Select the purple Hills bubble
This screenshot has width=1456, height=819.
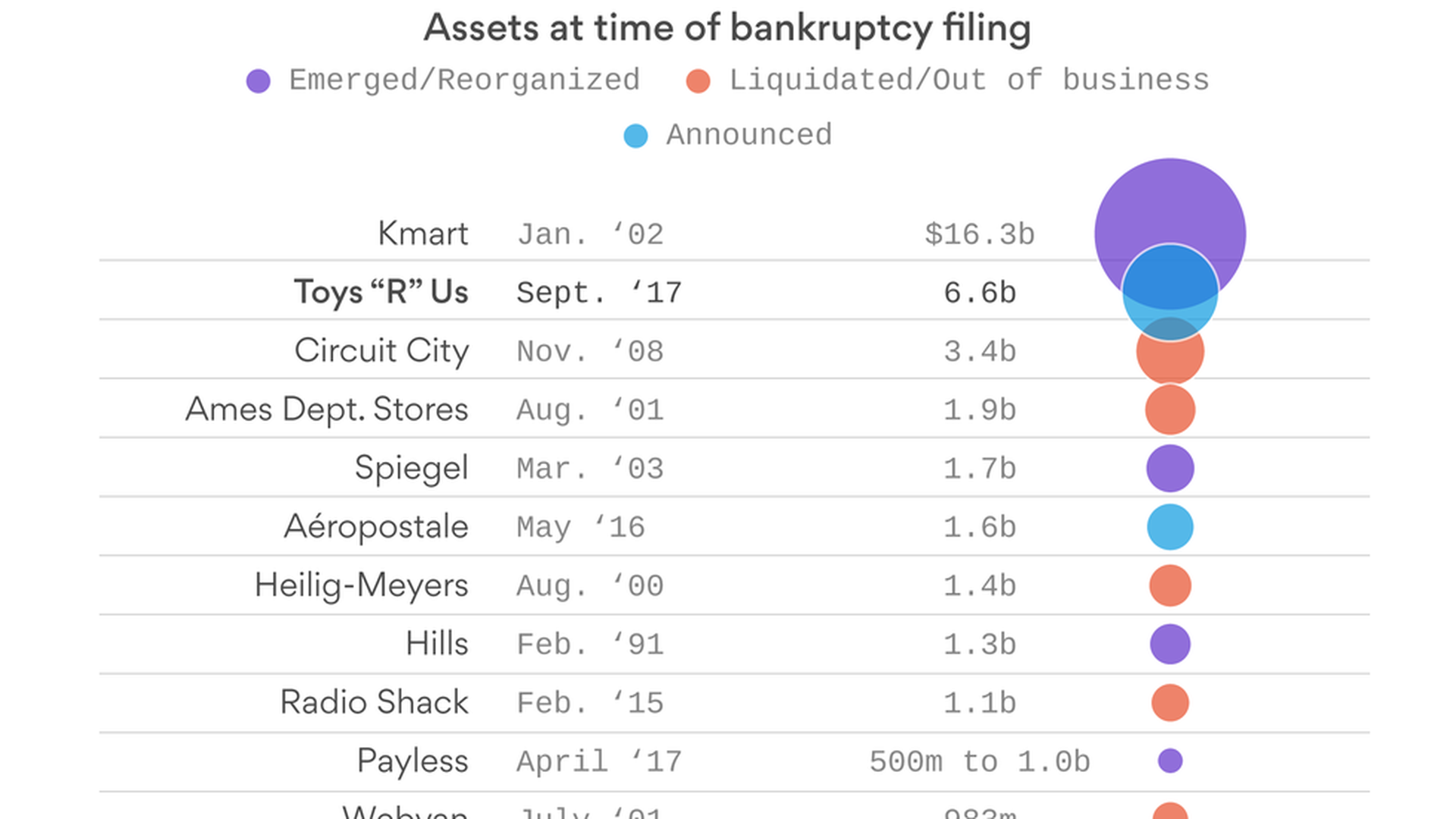(x=1169, y=644)
